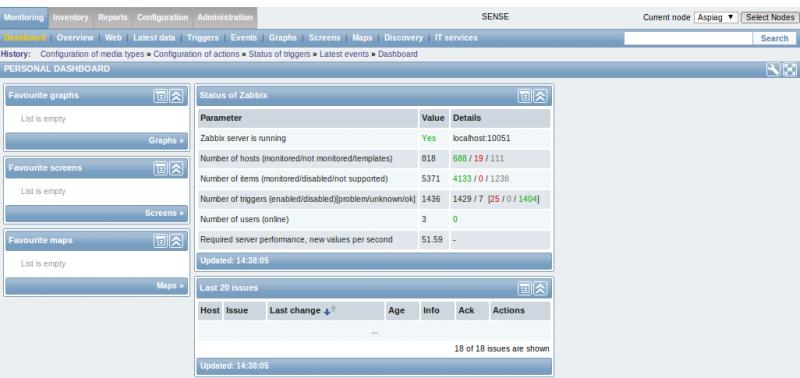Switch to the Administration tab
800x378 pixels.
225,17
